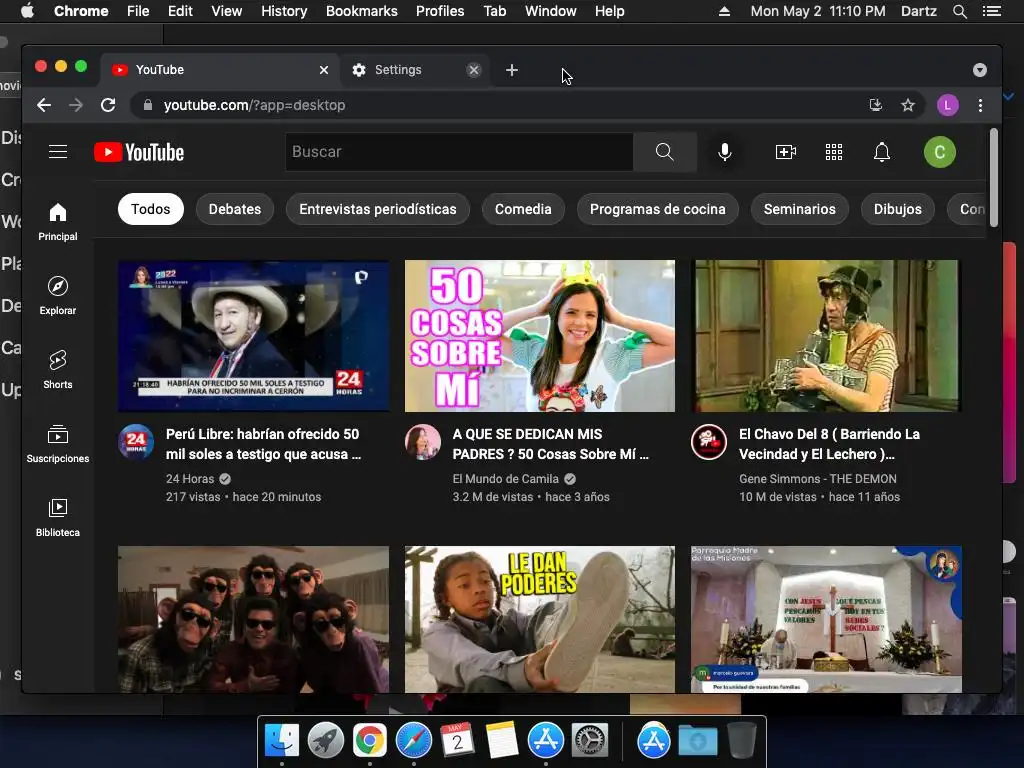
Task: Close the Settings tab
Action: (x=474, y=70)
